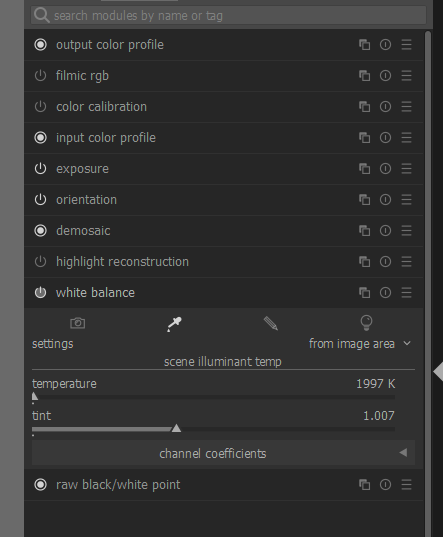This screenshot has width=443, height=537.
Task: Open the multiple instances icon for exposure
Action: 365,169
